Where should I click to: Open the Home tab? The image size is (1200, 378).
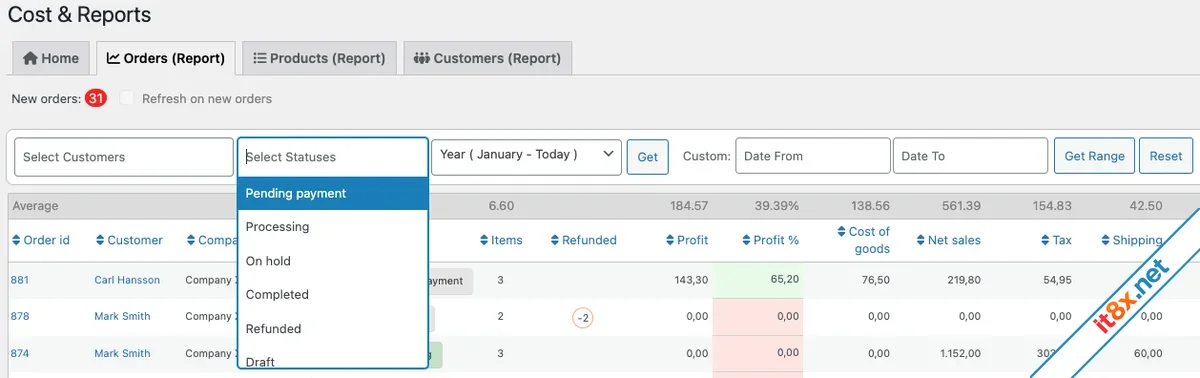pos(51,58)
